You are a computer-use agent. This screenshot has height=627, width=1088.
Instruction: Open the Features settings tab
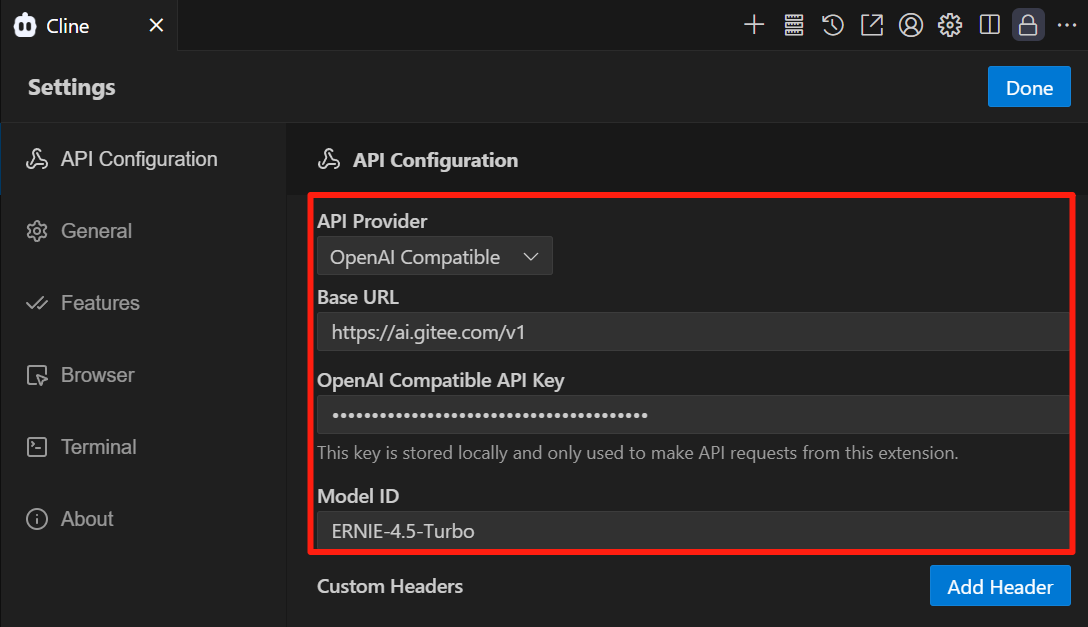[x=100, y=303]
